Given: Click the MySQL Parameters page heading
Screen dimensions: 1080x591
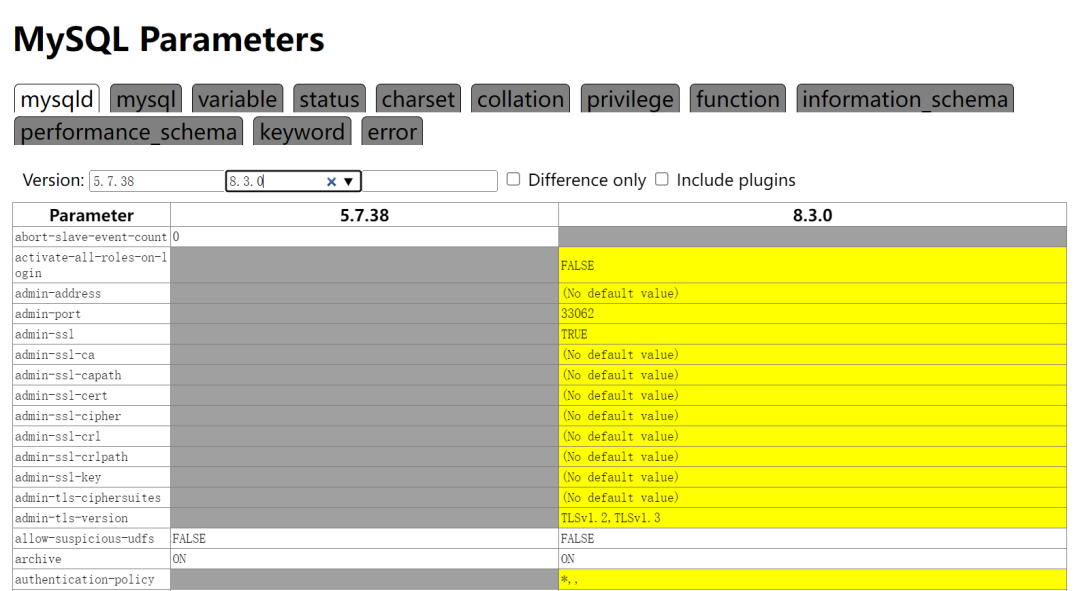Looking at the screenshot, I should pos(169,39).
